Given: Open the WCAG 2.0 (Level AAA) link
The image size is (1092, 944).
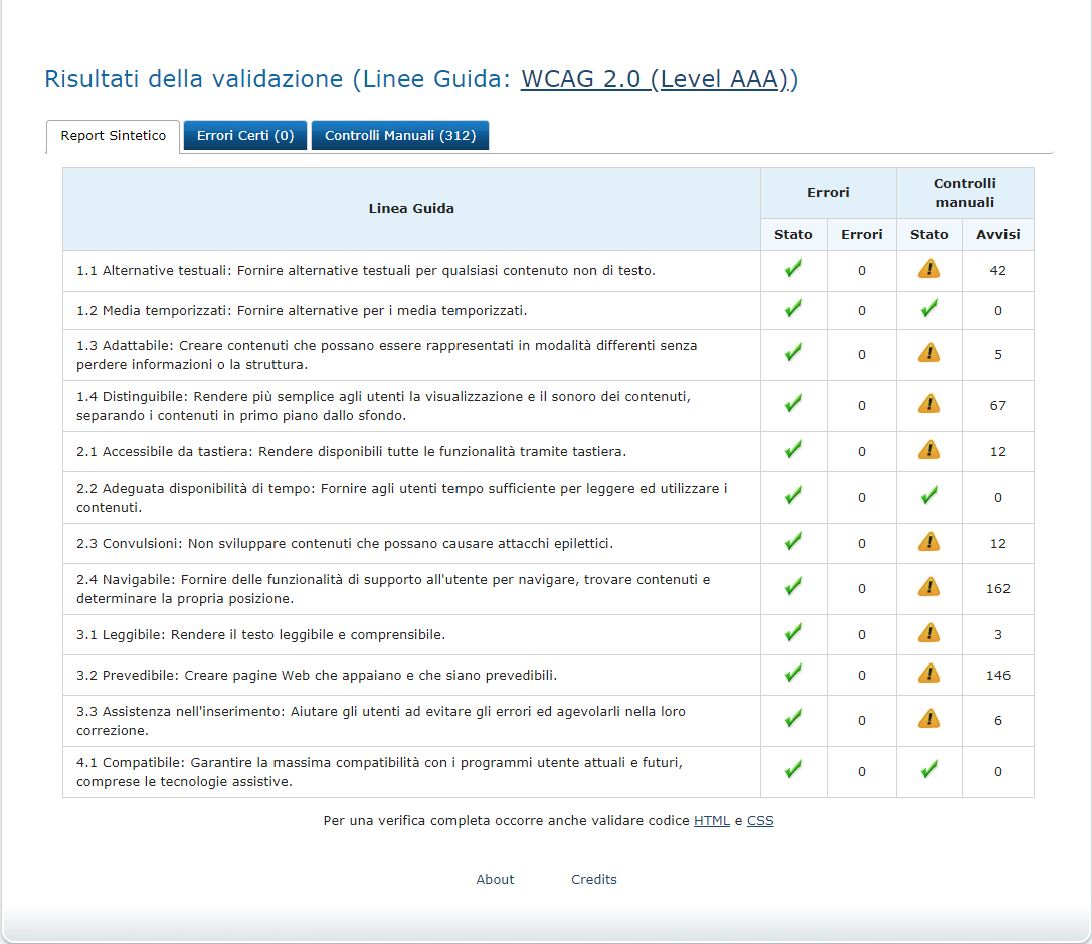Looking at the screenshot, I should 659,80.
